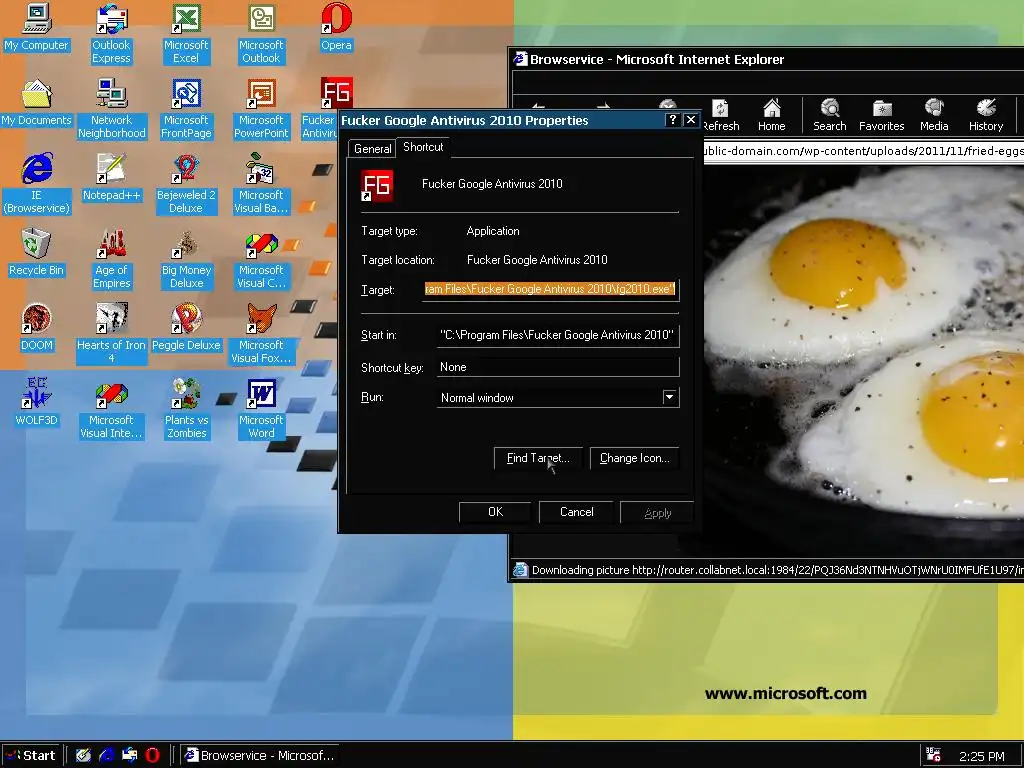
Task: Select the Age of Empires shortcut
Action: [111, 259]
